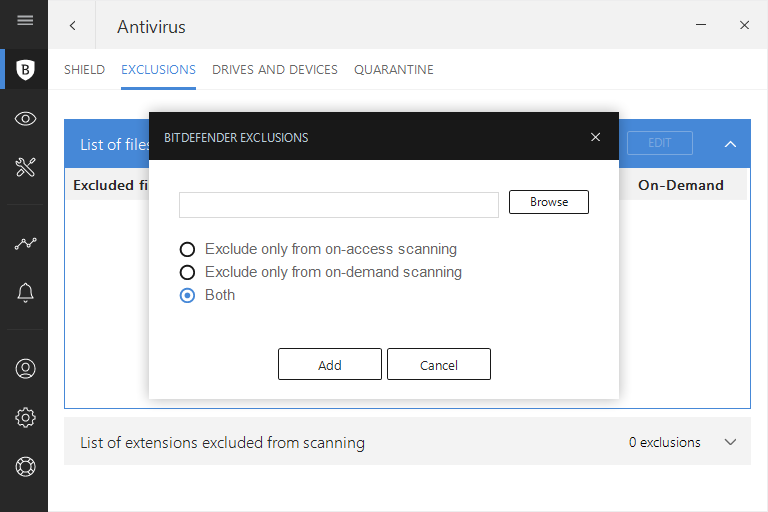The image size is (768, 512).
Task: Open the Support lifebuoy icon
Action: 25,466
